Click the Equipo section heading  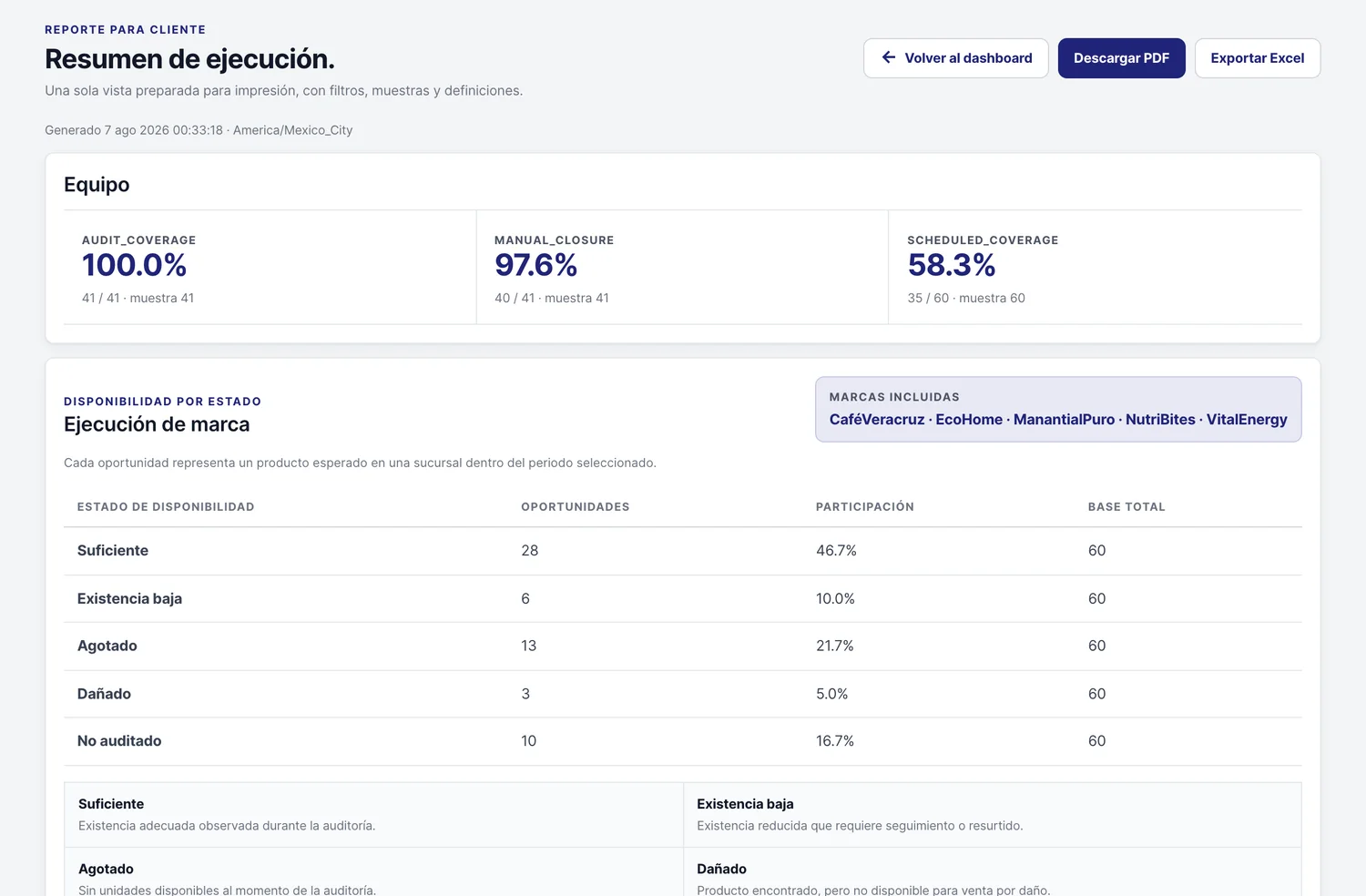pos(97,185)
